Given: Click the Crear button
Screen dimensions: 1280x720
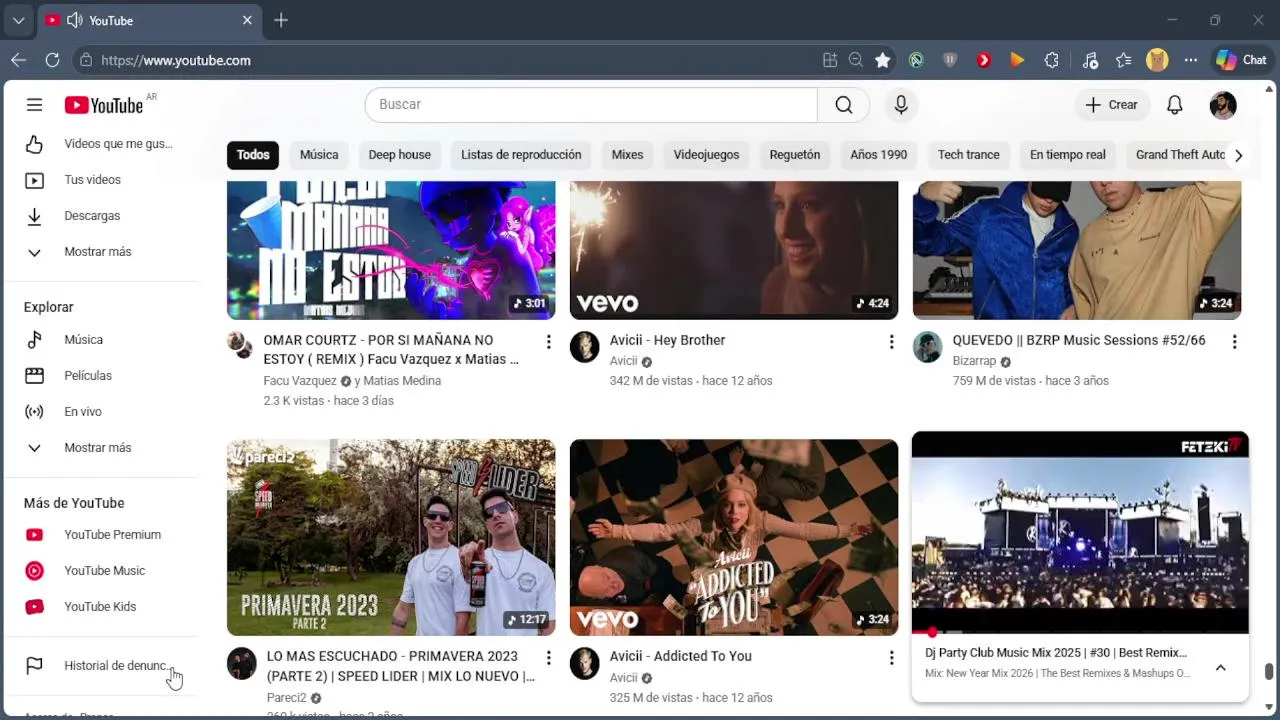Looking at the screenshot, I should click(1112, 105).
